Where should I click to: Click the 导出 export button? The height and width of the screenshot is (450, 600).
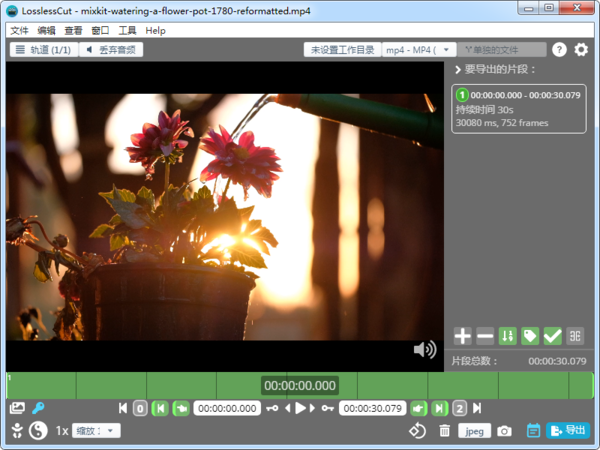click(568, 431)
